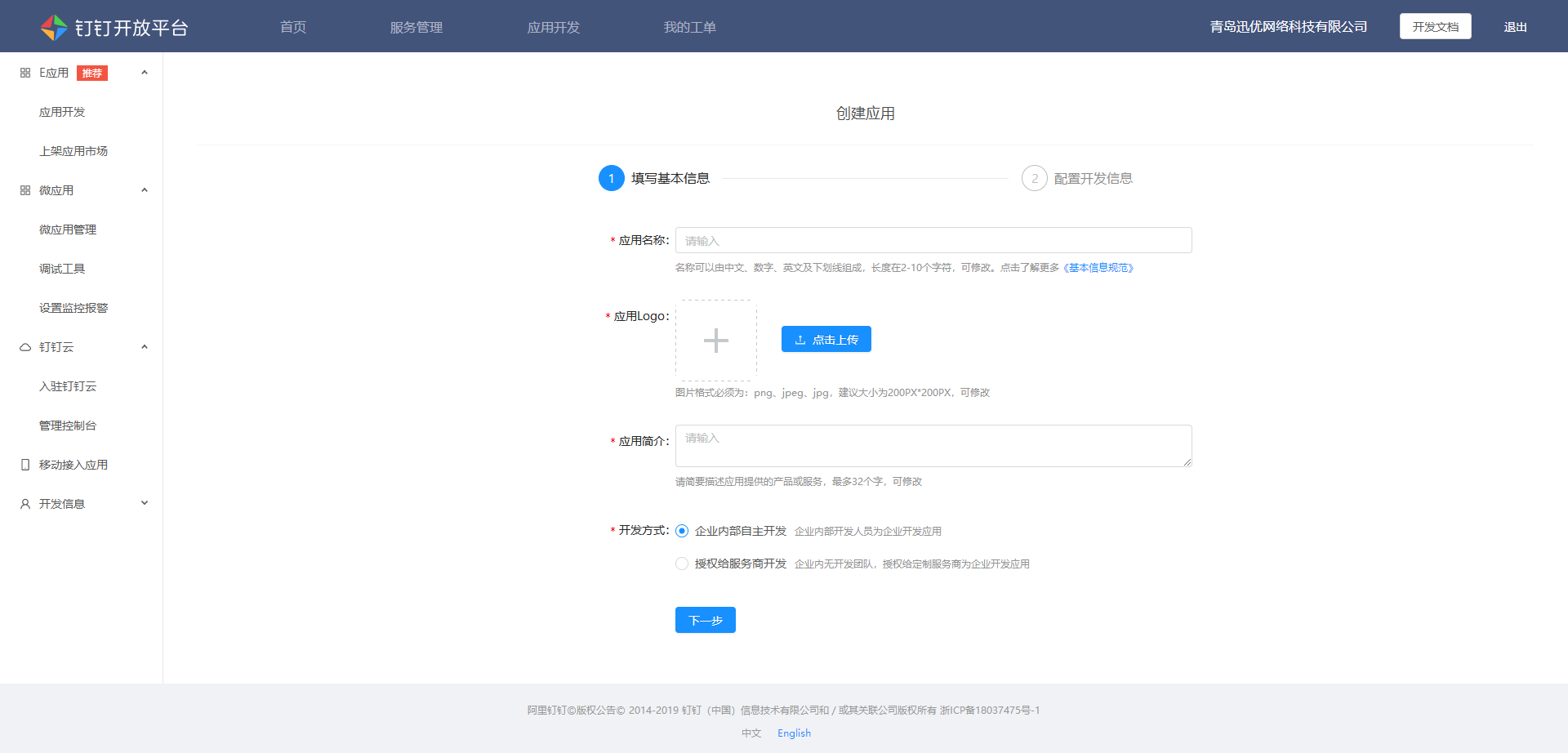The height and width of the screenshot is (753, 1568).
Task: Choose 授权给服务商开发 option
Action: [682, 564]
